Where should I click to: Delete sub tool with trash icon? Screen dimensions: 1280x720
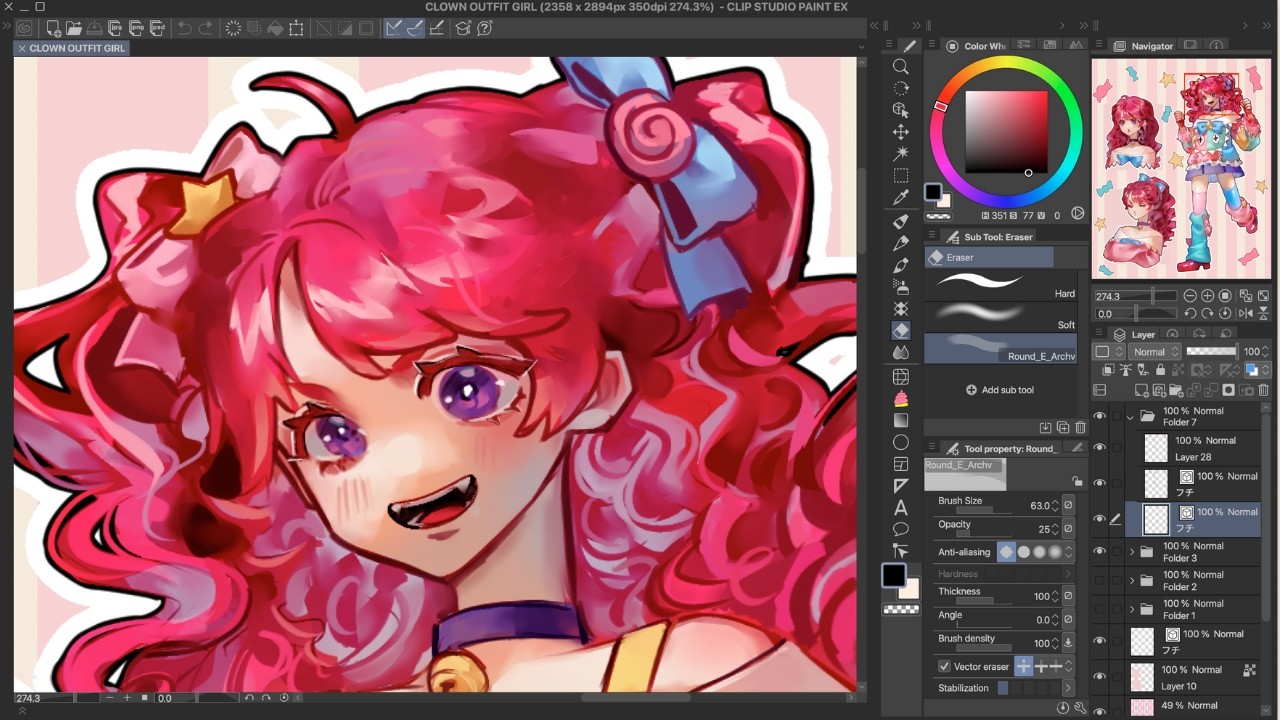pos(1080,428)
